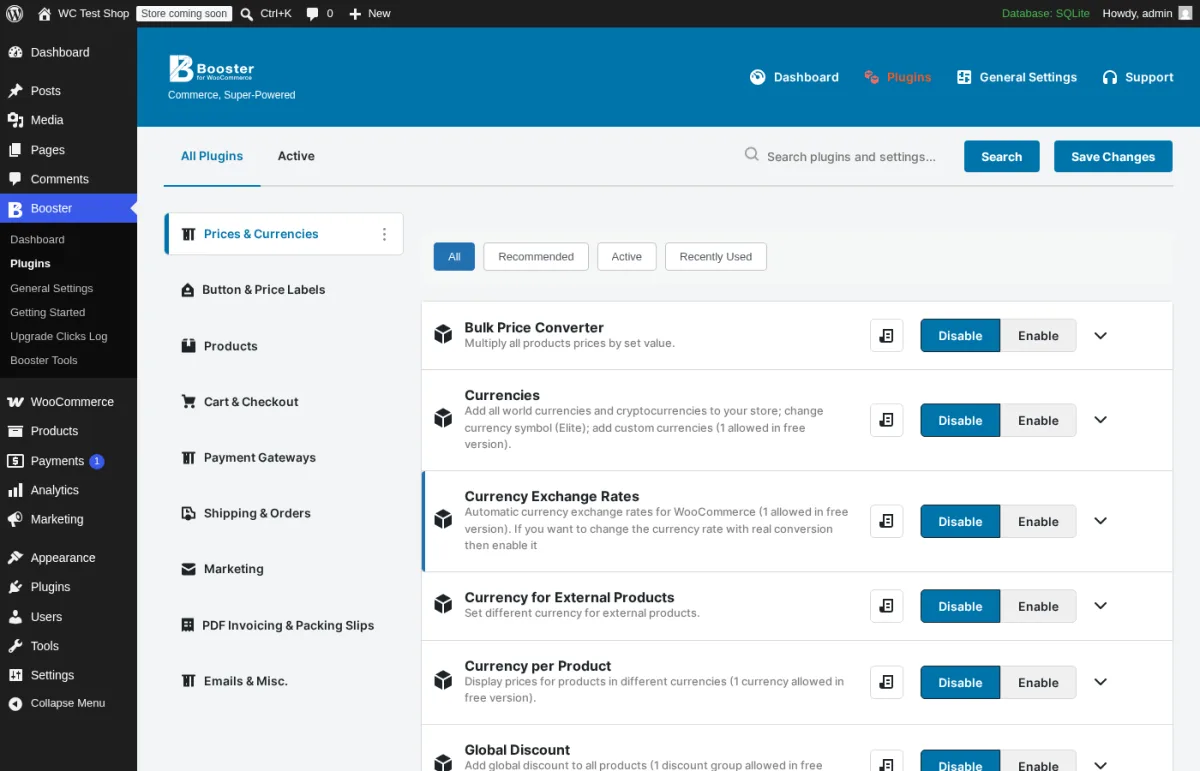The image size is (1200, 771).
Task: Filter by Recommended plugins
Action: (536, 256)
